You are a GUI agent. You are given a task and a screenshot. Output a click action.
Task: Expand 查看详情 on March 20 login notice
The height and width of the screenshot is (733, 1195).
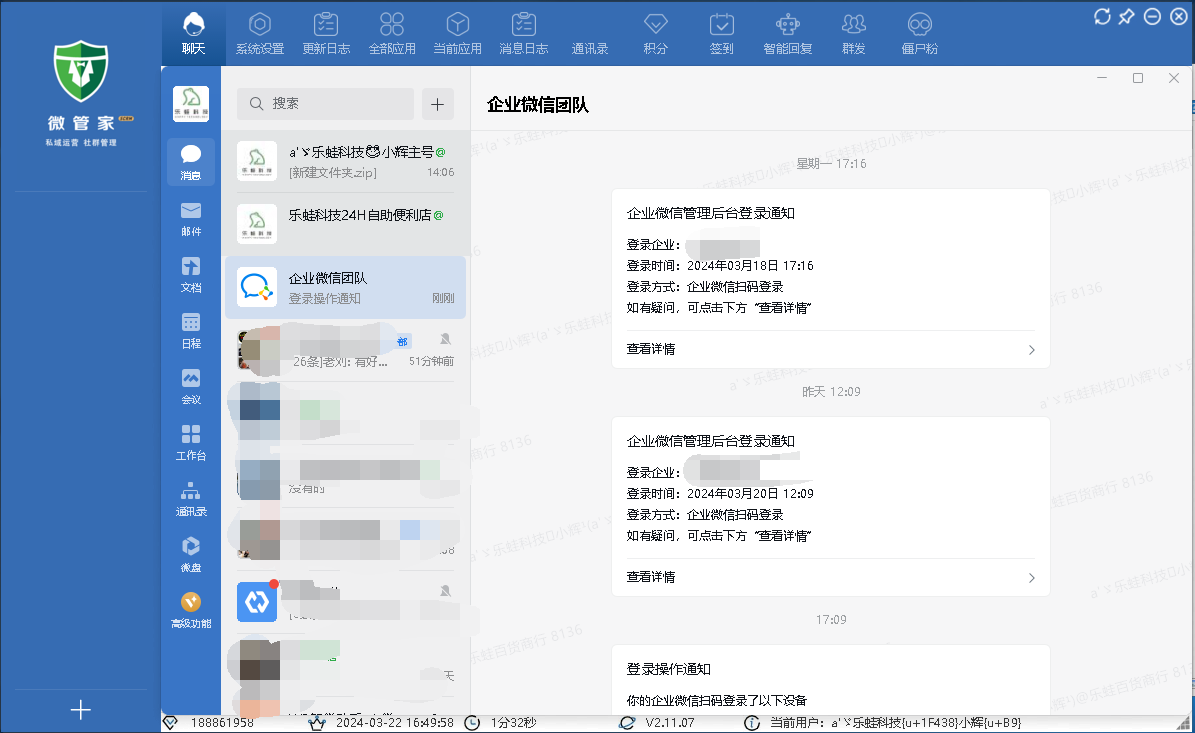(830, 577)
